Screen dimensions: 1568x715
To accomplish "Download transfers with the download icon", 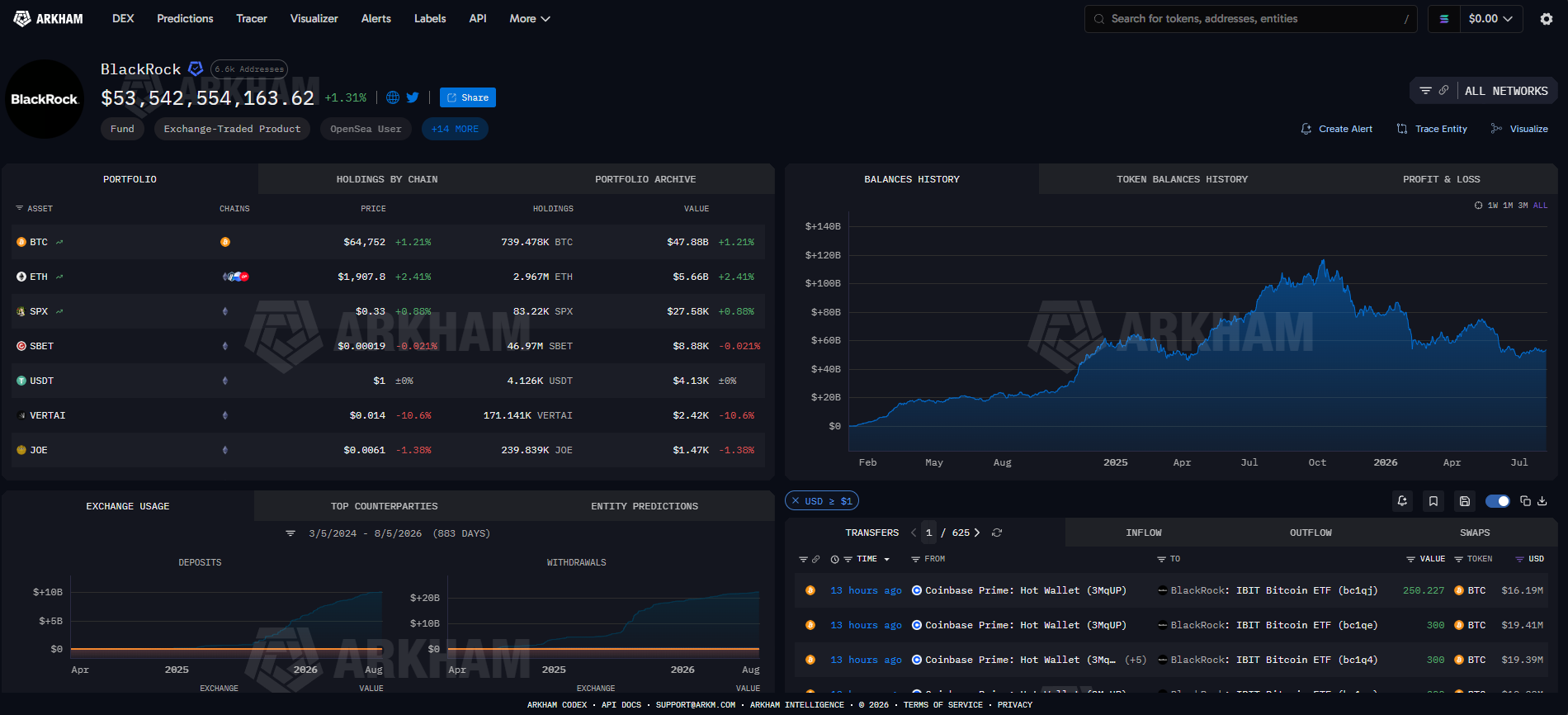I will point(1542,501).
